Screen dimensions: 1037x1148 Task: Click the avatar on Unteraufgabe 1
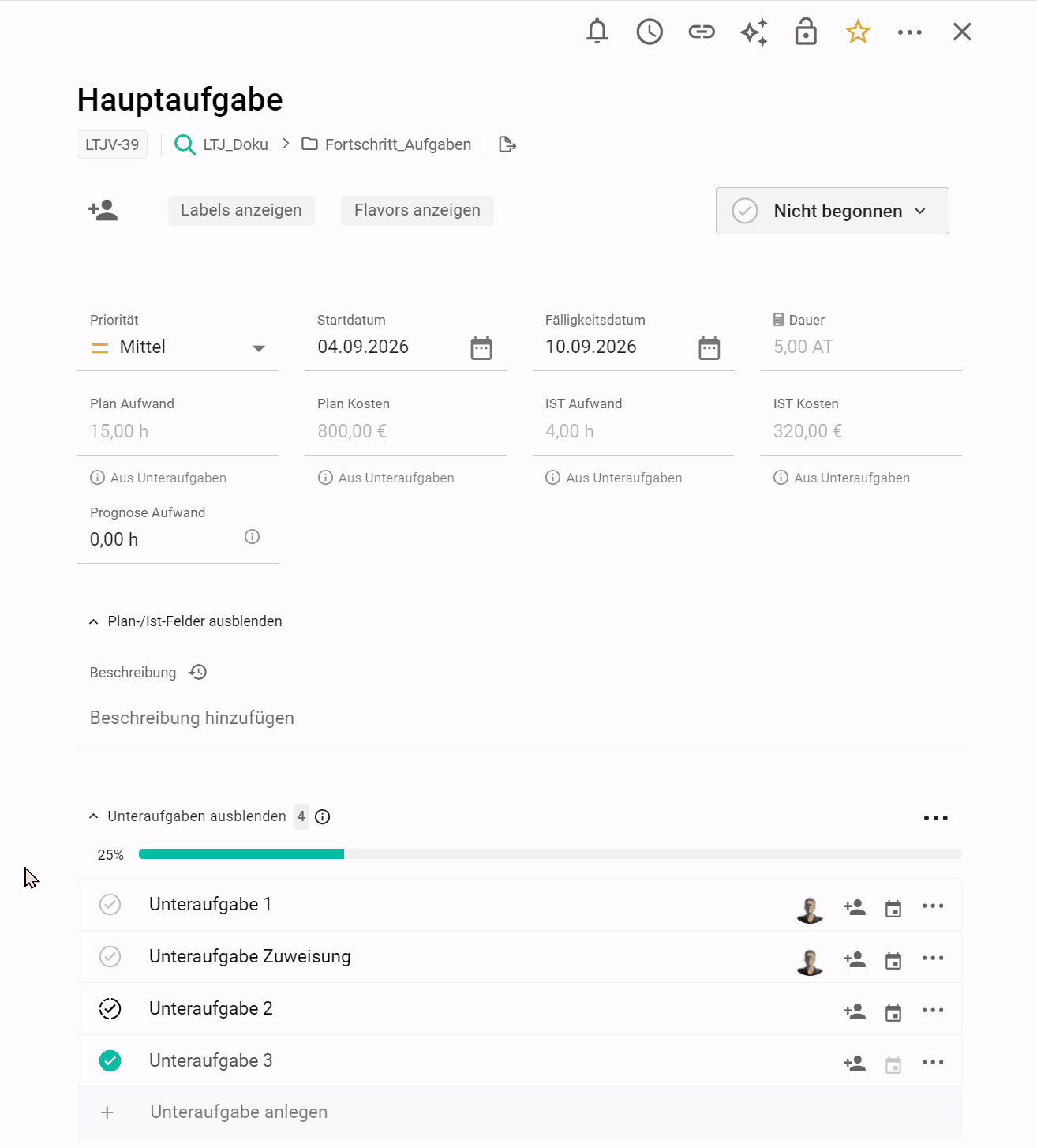tap(810, 910)
